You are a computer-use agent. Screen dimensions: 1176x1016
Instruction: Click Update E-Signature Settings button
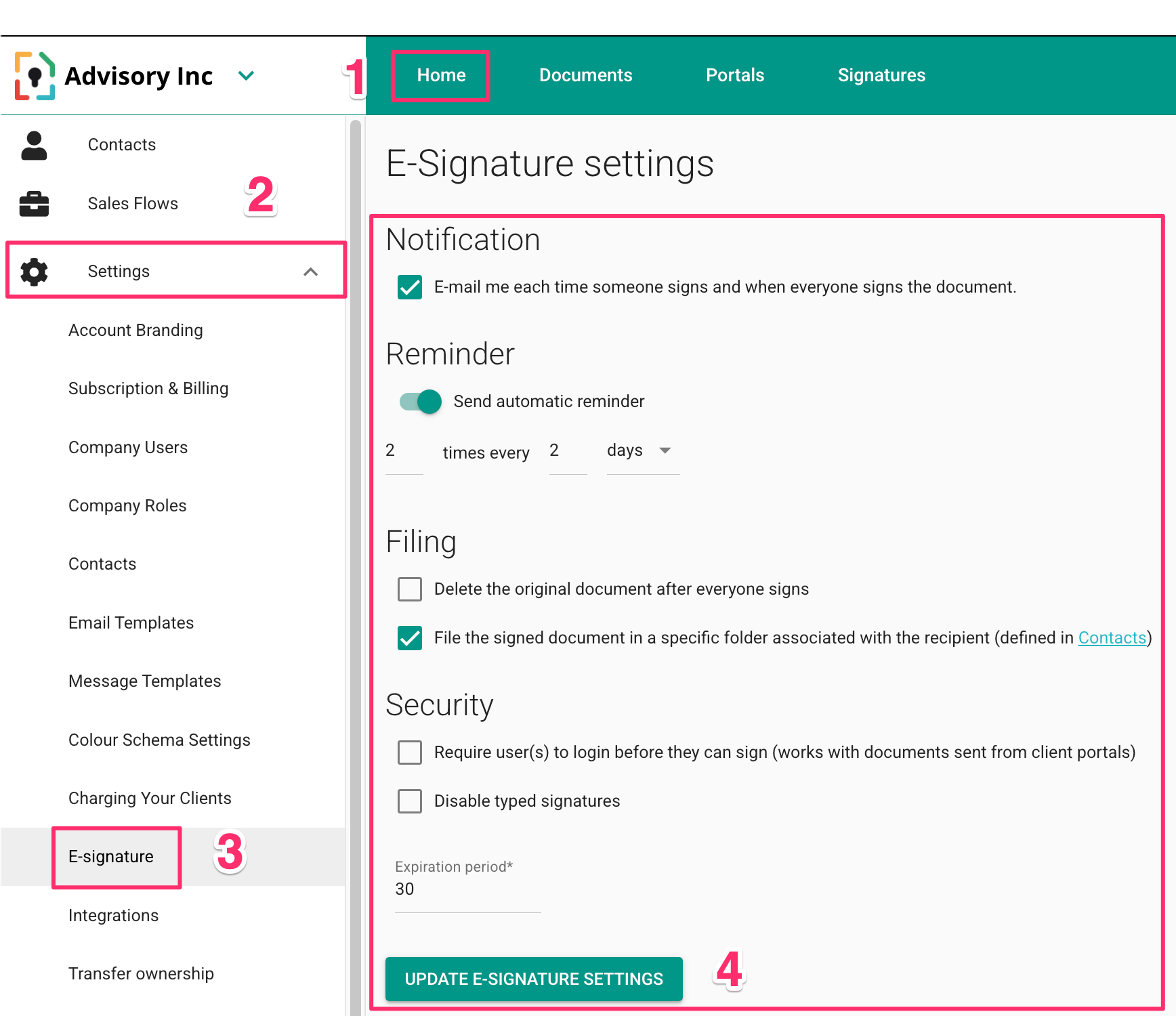534,979
